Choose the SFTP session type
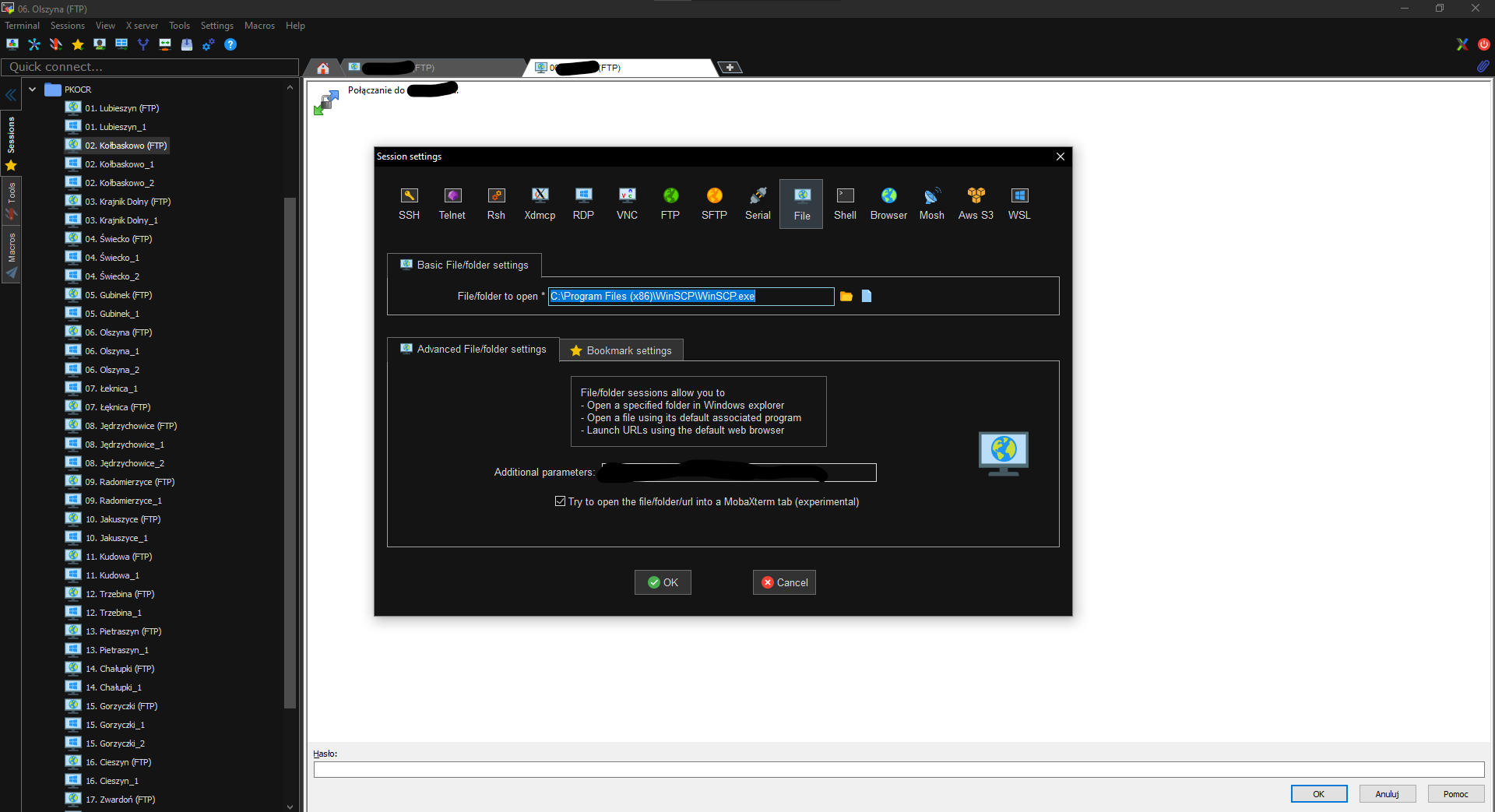 [x=713, y=203]
